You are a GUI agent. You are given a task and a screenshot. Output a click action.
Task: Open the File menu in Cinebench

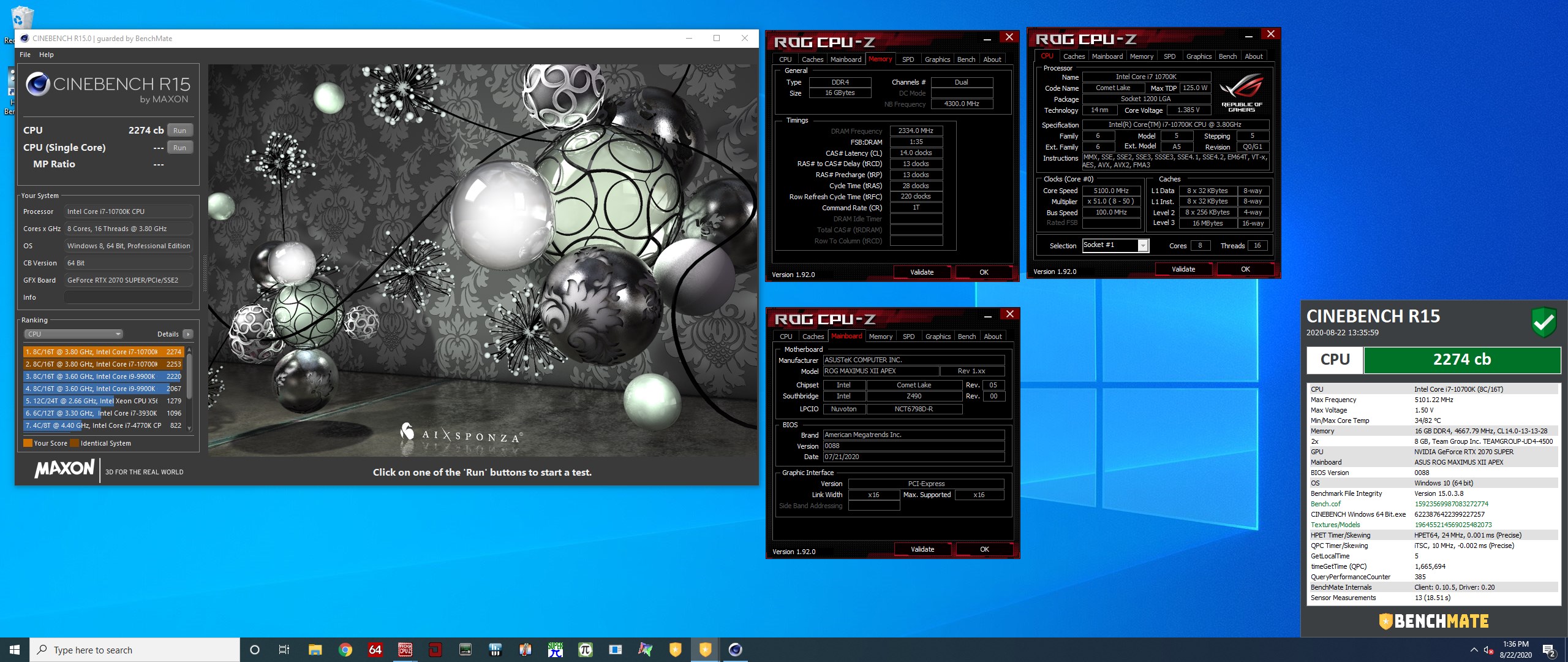tap(25, 55)
